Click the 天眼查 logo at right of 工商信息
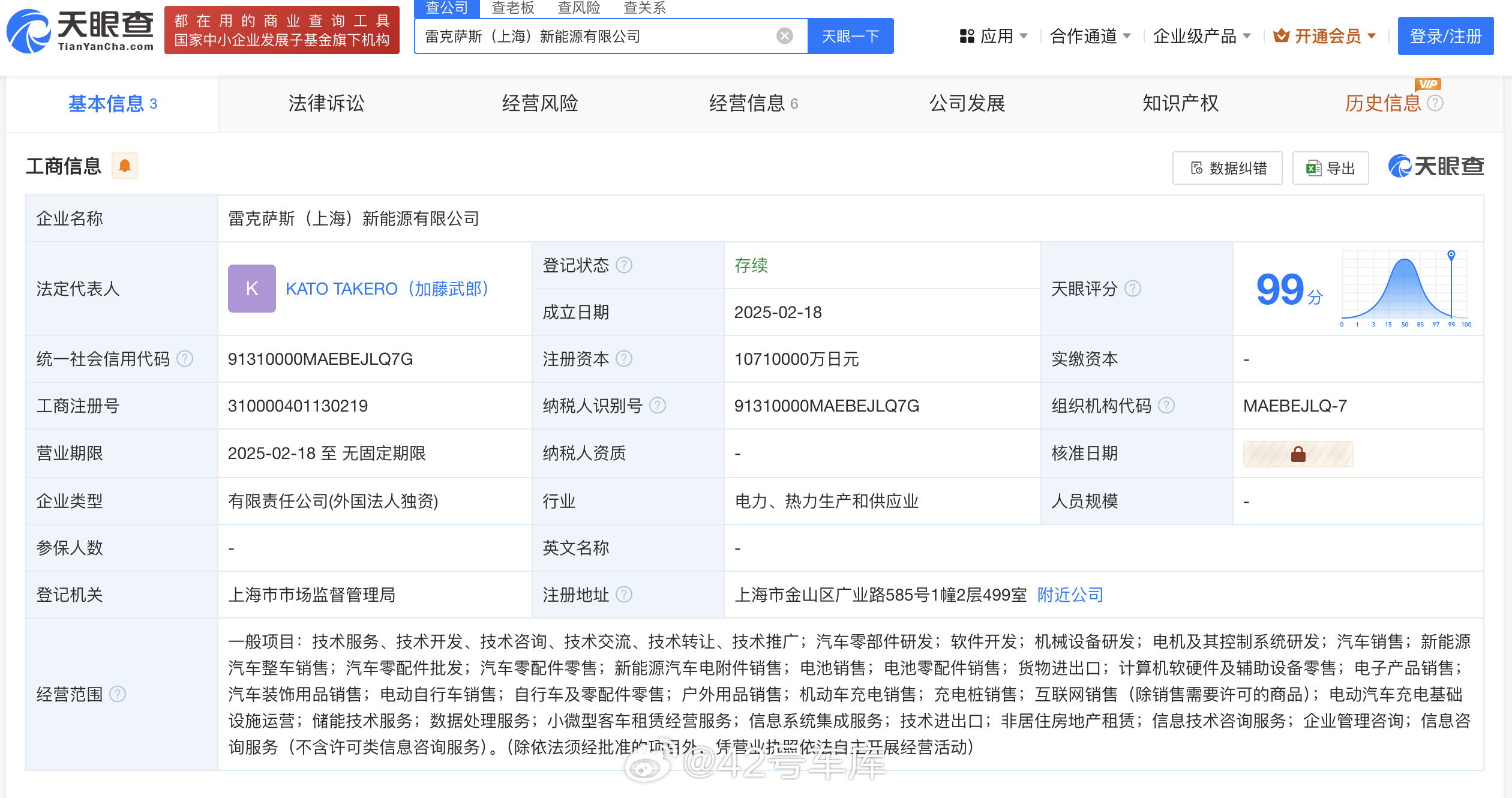 1436,166
